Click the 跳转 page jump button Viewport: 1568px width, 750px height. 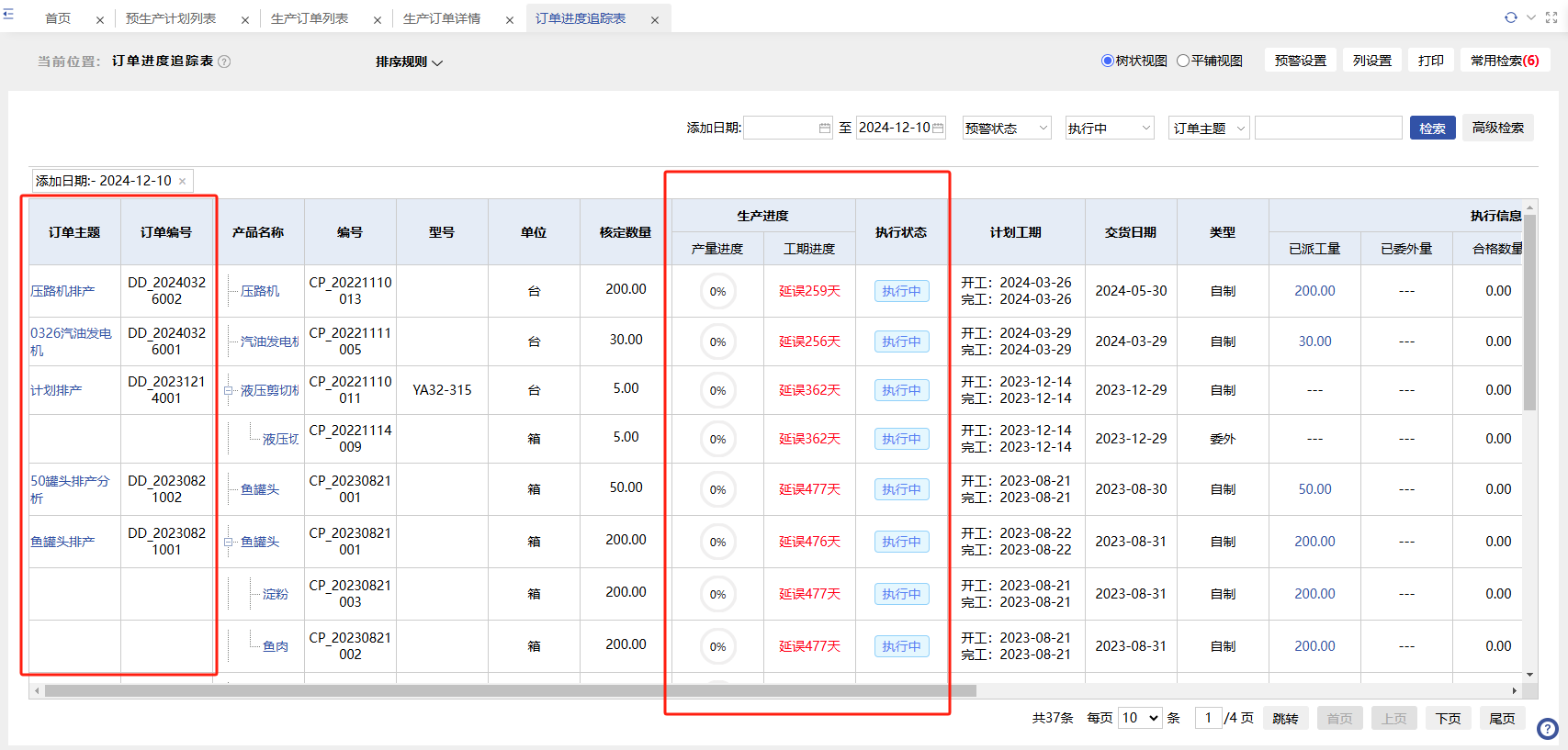(1285, 719)
